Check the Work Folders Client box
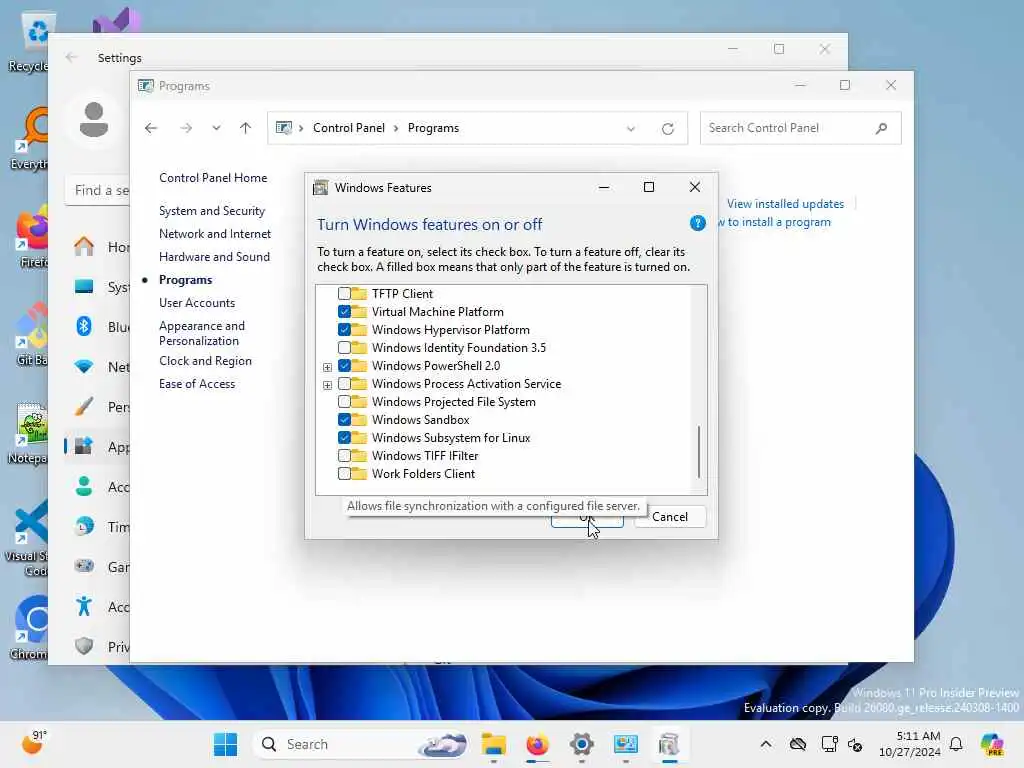The image size is (1024, 768). click(344, 473)
